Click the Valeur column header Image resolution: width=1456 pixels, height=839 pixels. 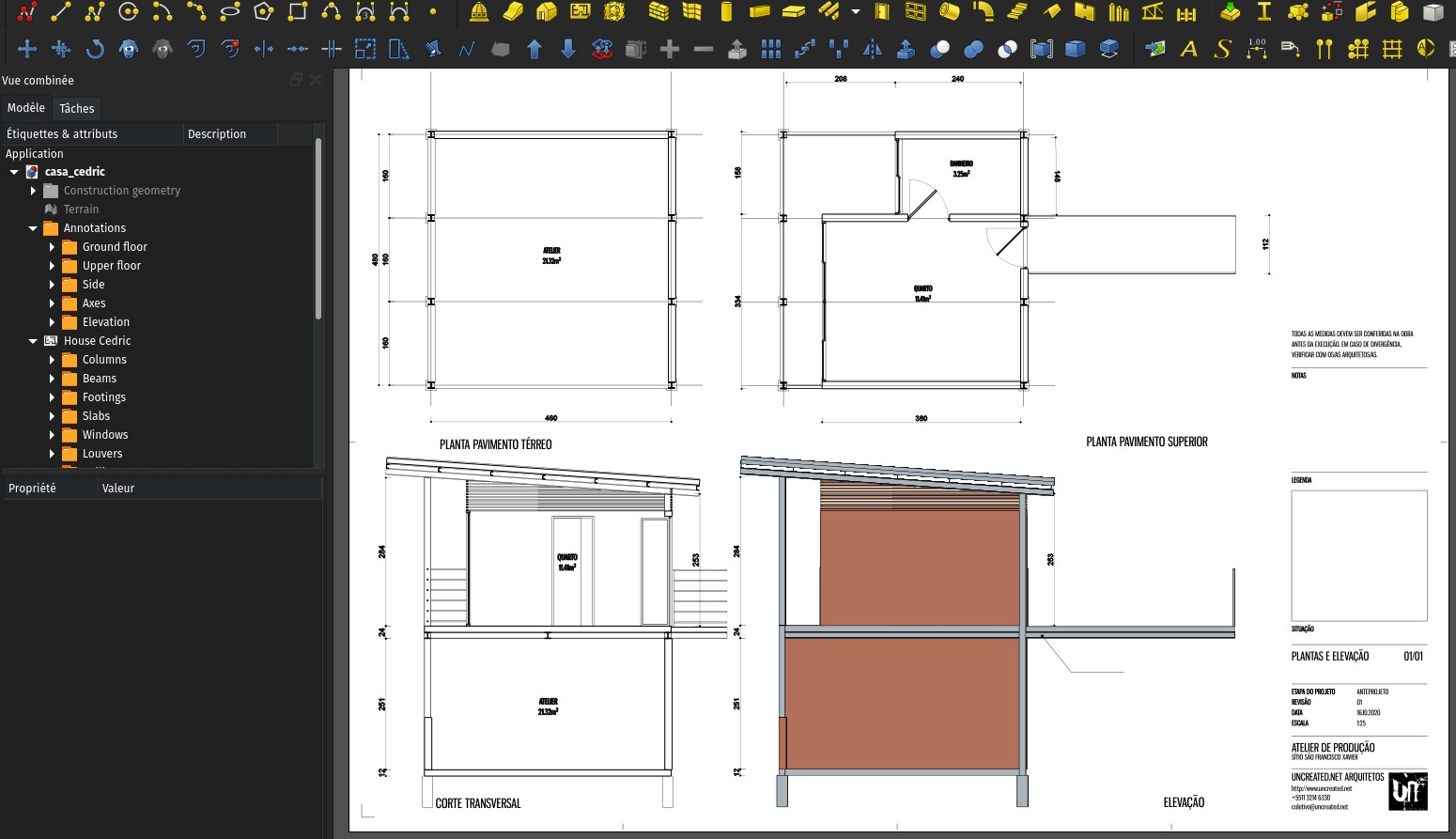pos(209,489)
